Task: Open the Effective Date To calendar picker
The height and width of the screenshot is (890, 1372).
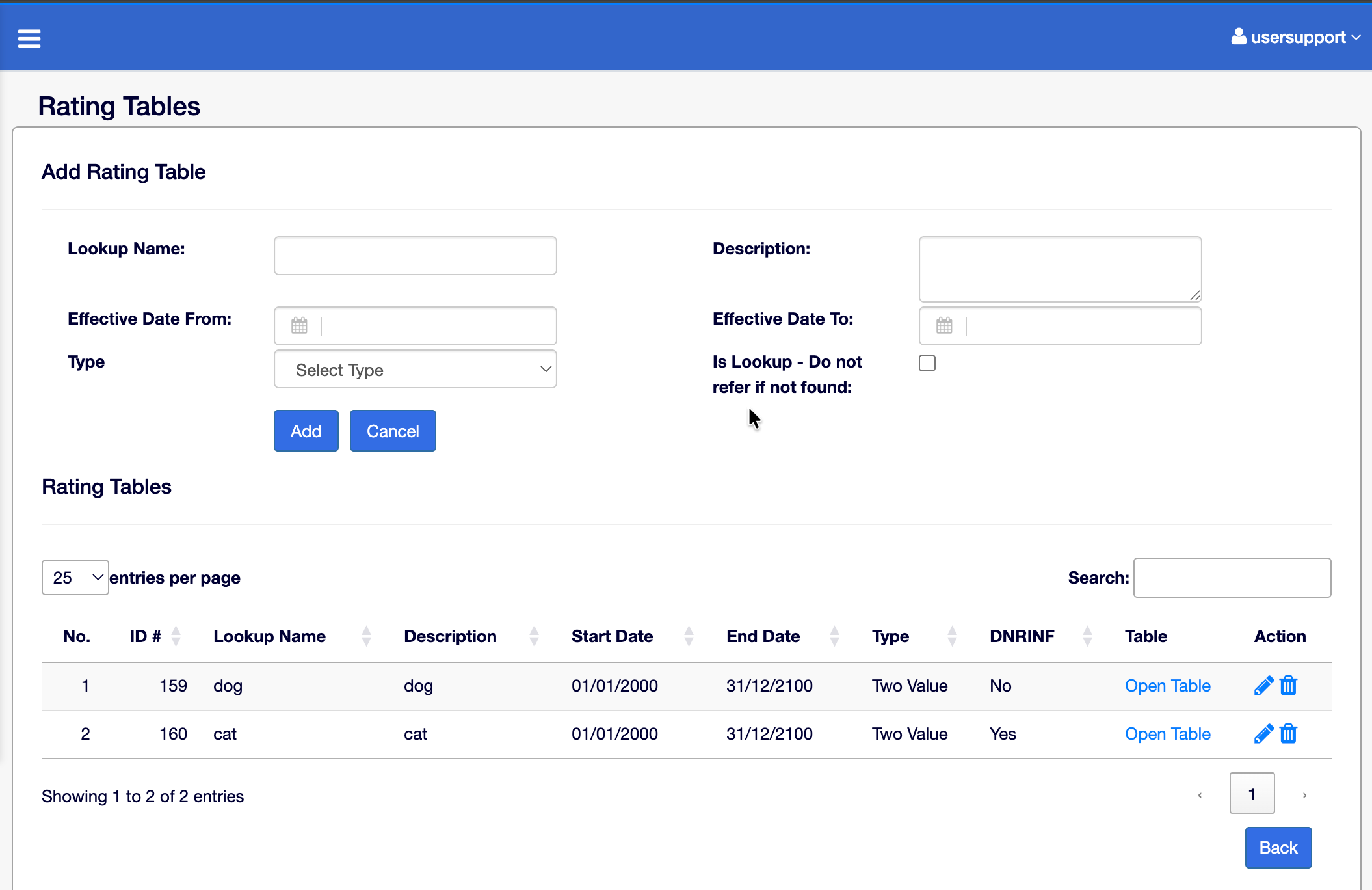Action: tap(944, 325)
